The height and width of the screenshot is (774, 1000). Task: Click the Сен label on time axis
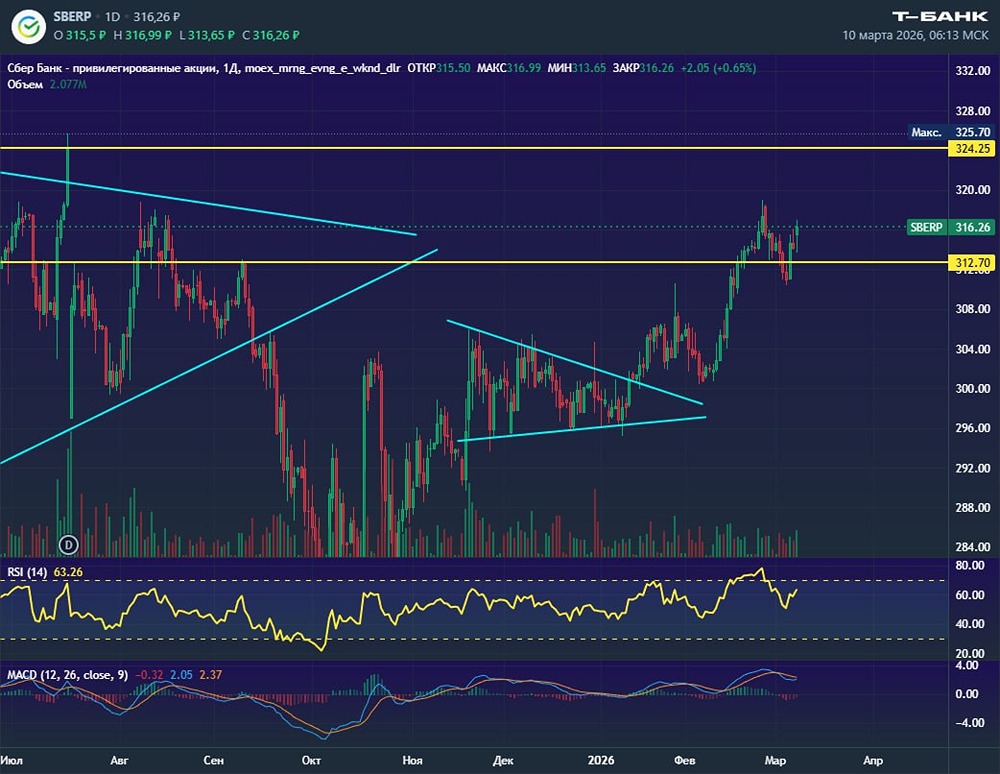pos(214,760)
